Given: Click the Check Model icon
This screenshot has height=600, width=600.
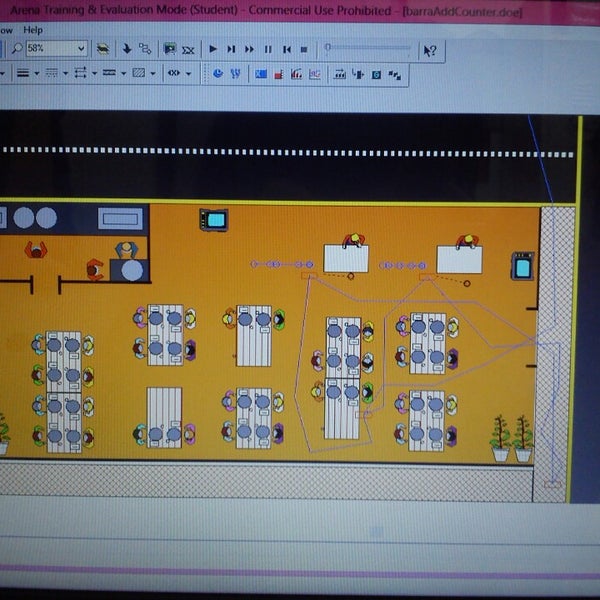Looking at the screenshot, I should pyautogui.click(x=188, y=50).
